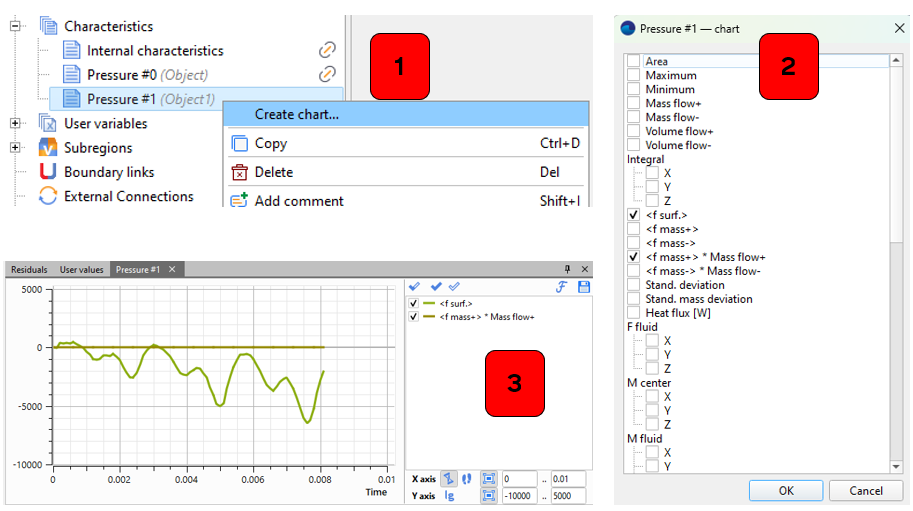
Task: Expand the Subregions tree node
Action: pos(16,148)
